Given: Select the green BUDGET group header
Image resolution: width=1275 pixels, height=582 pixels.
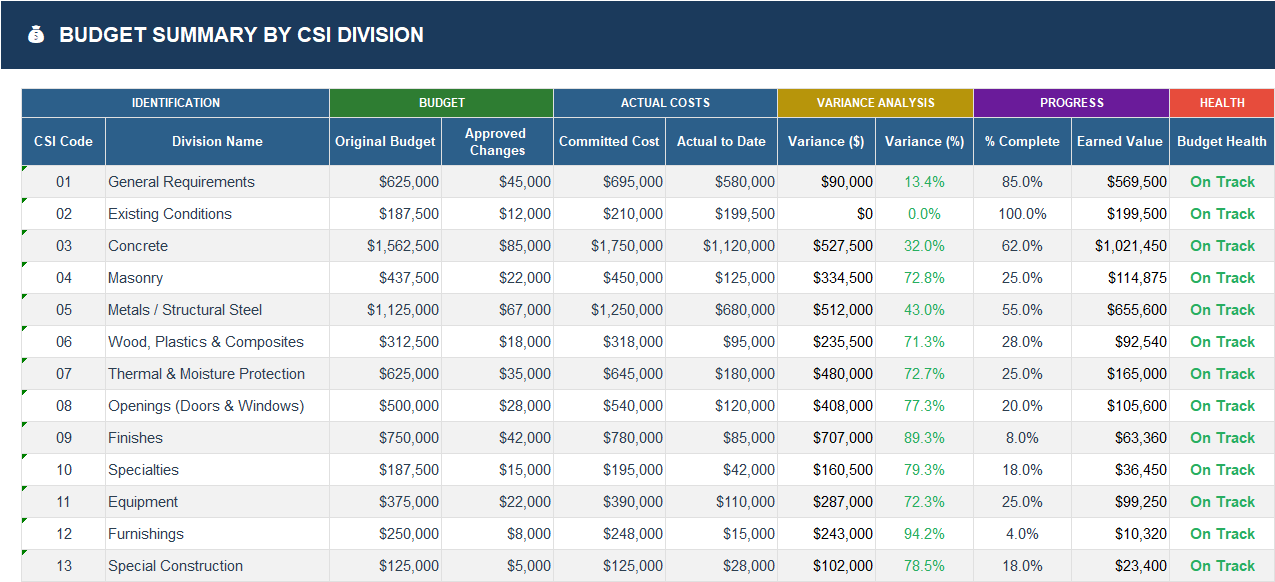Looking at the screenshot, I should 441,103.
